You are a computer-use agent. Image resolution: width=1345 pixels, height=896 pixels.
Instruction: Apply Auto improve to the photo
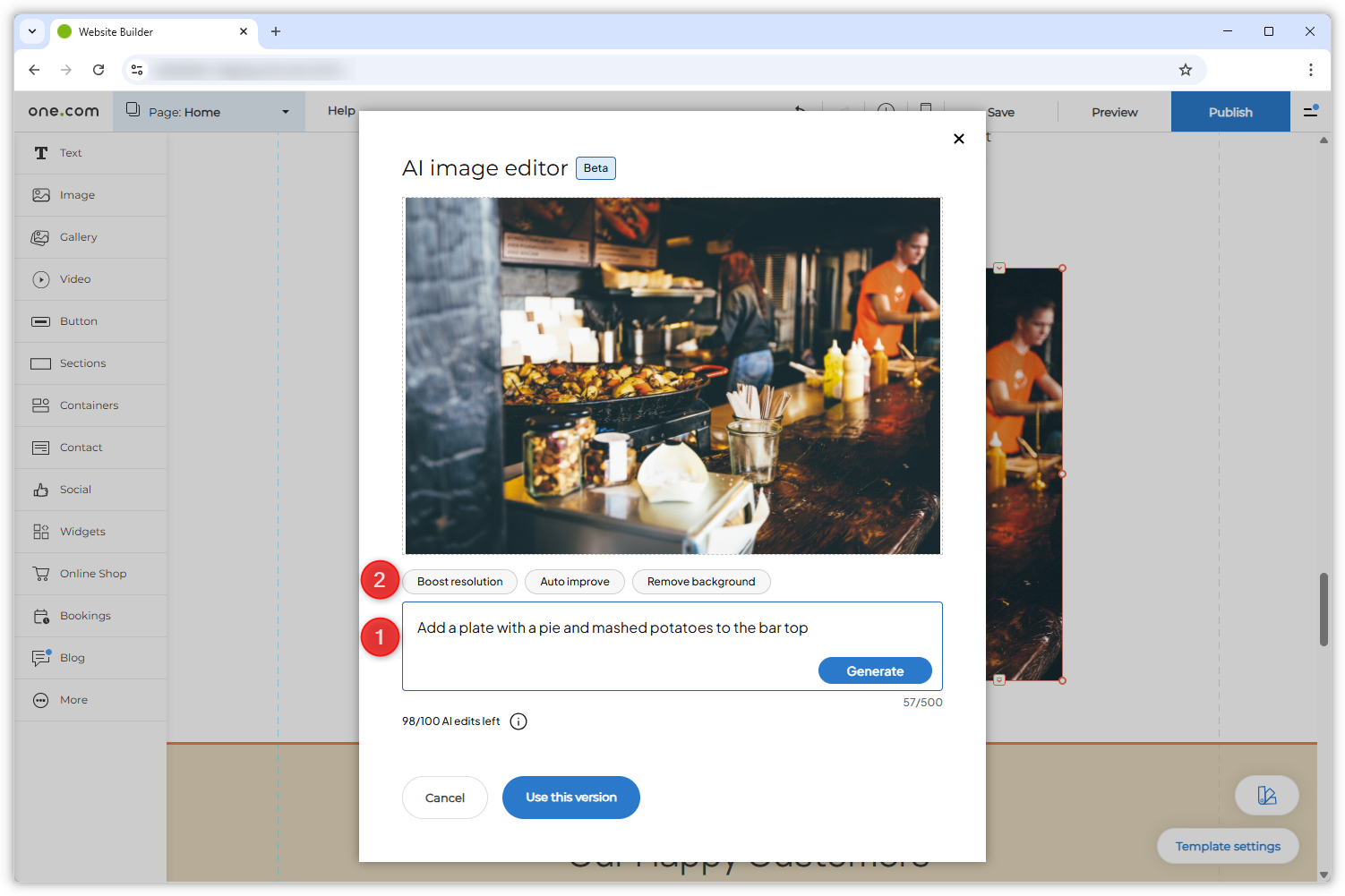tap(574, 581)
